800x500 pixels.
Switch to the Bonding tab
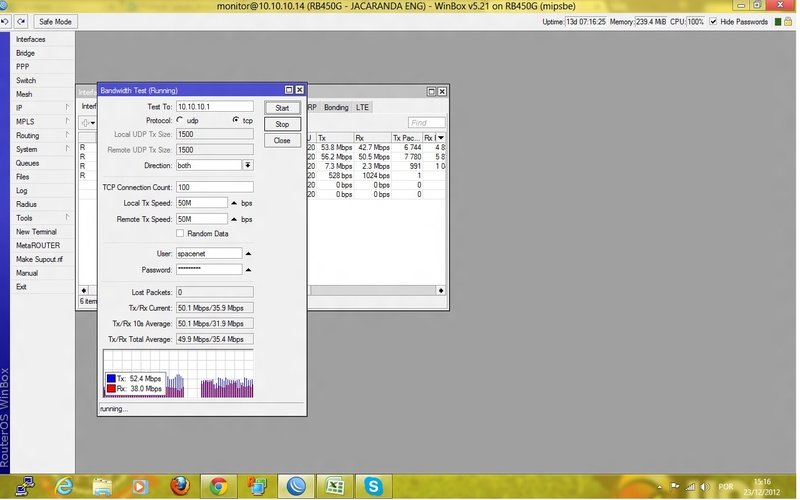[x=336, y=107]
